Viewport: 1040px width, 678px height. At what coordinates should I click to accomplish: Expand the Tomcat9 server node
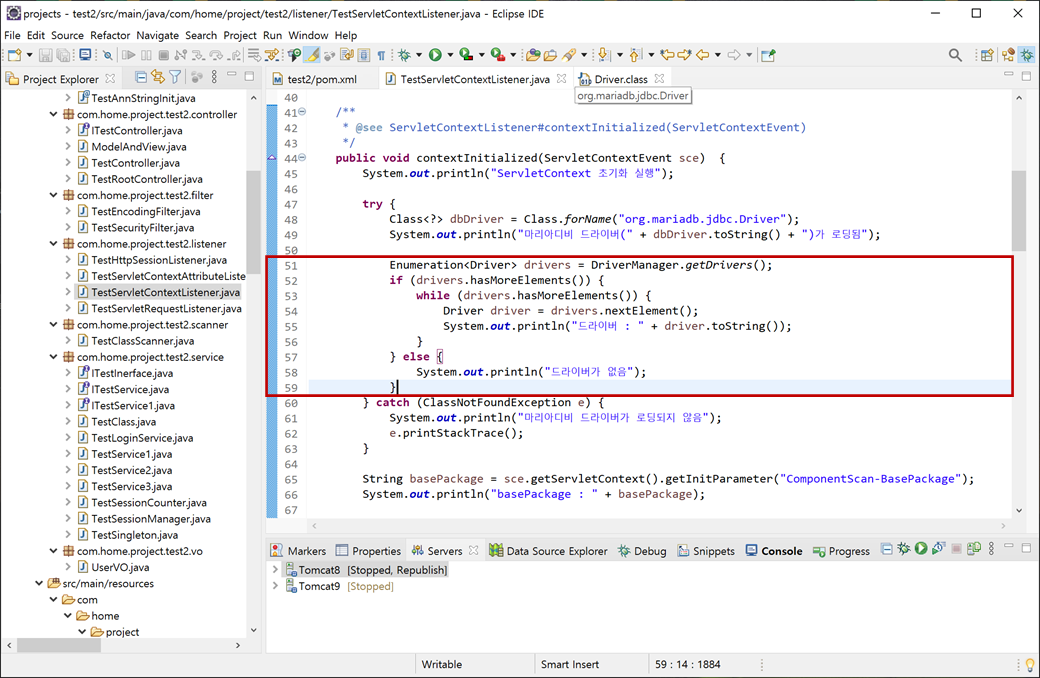pyautogui.click(x=275, y=586)
